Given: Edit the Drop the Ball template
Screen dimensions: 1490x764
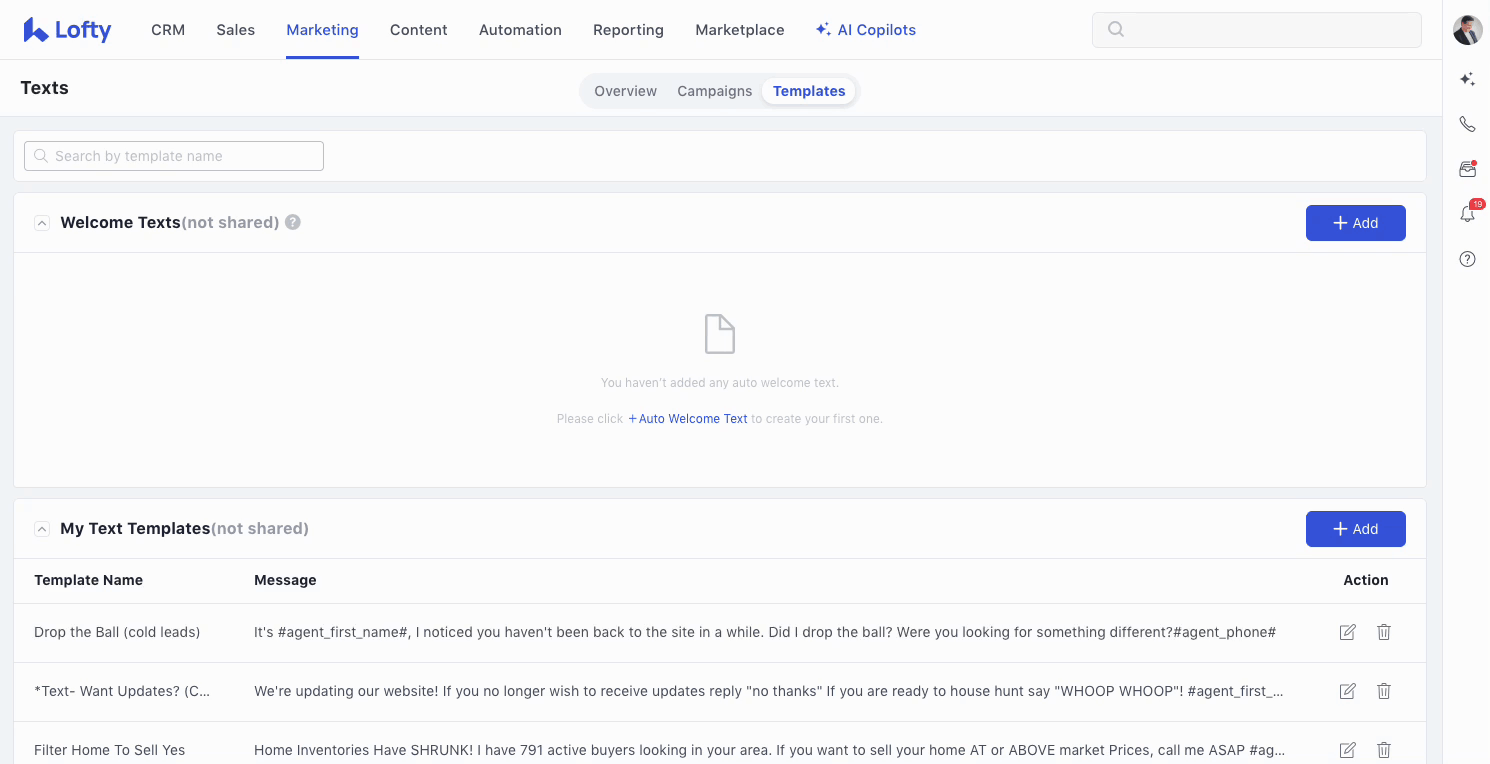Looking at the screenshot, I should coord(1347,632).
